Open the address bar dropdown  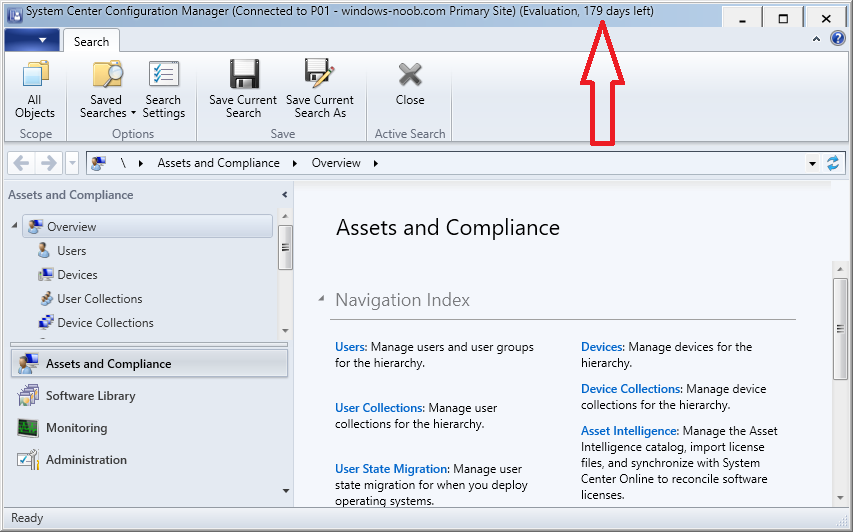(x=812, y=163)
